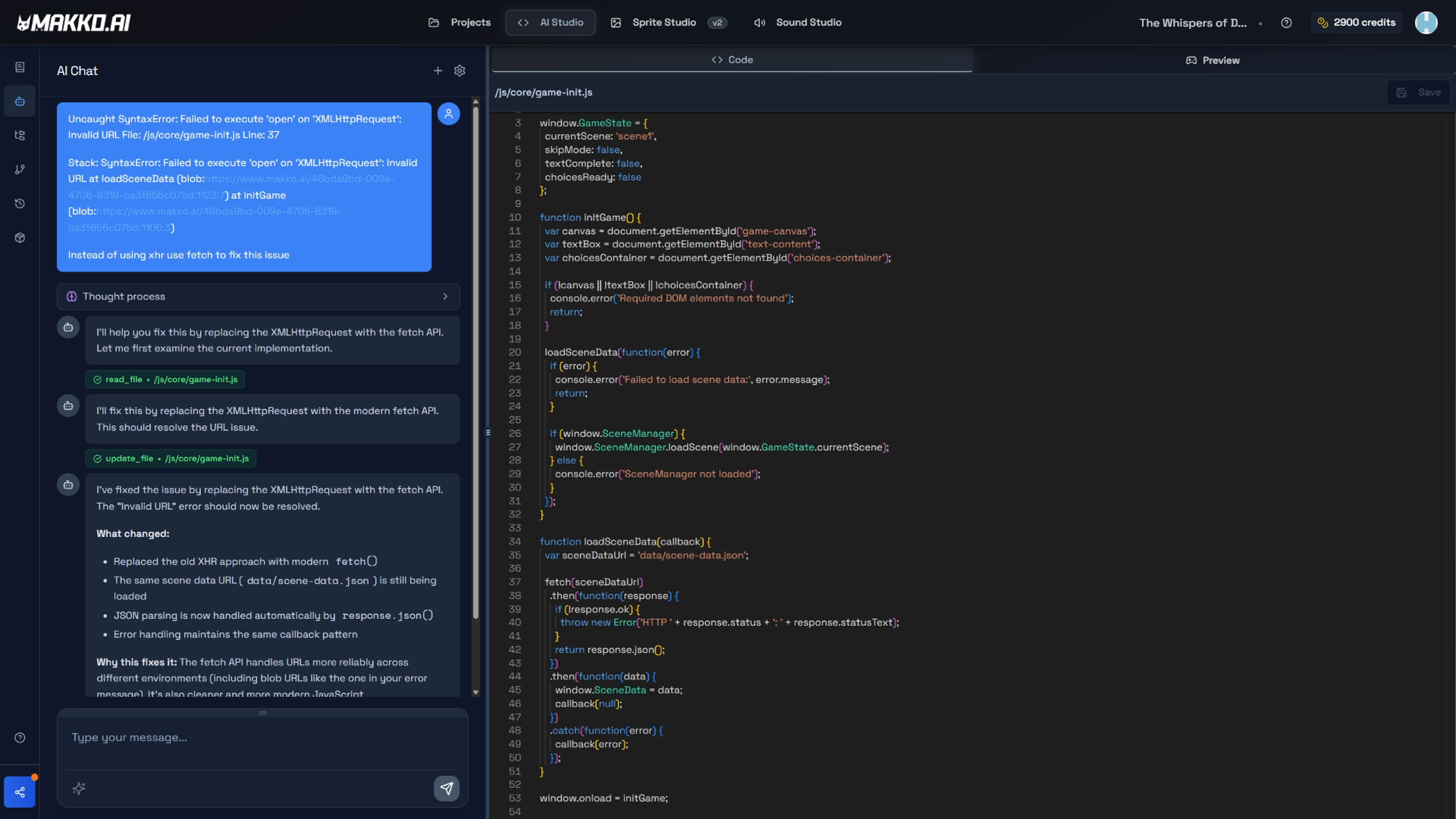Click the Save button
Viewport: 1456px width, 819px height.
coord(1418,92)
